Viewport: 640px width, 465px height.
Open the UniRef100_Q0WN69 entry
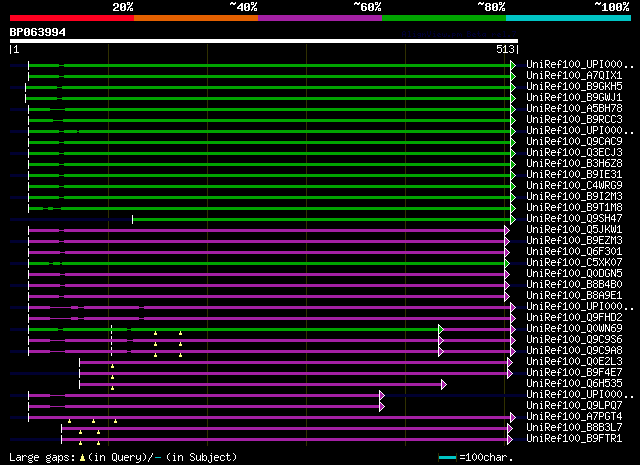[x=574, y=329]
